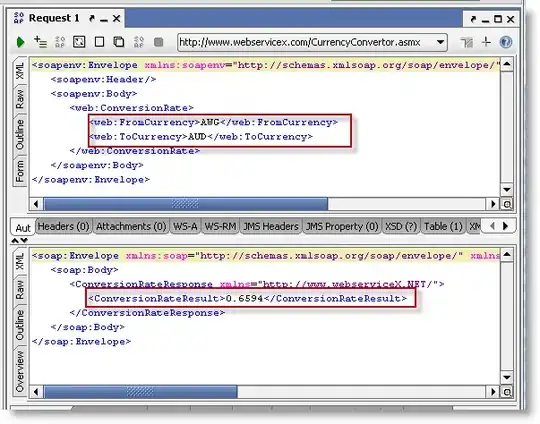This screenshot has width=540, height=424.
Task: Click the ConversionRateResult value 0.6594
Action: (x=244, y=299)
